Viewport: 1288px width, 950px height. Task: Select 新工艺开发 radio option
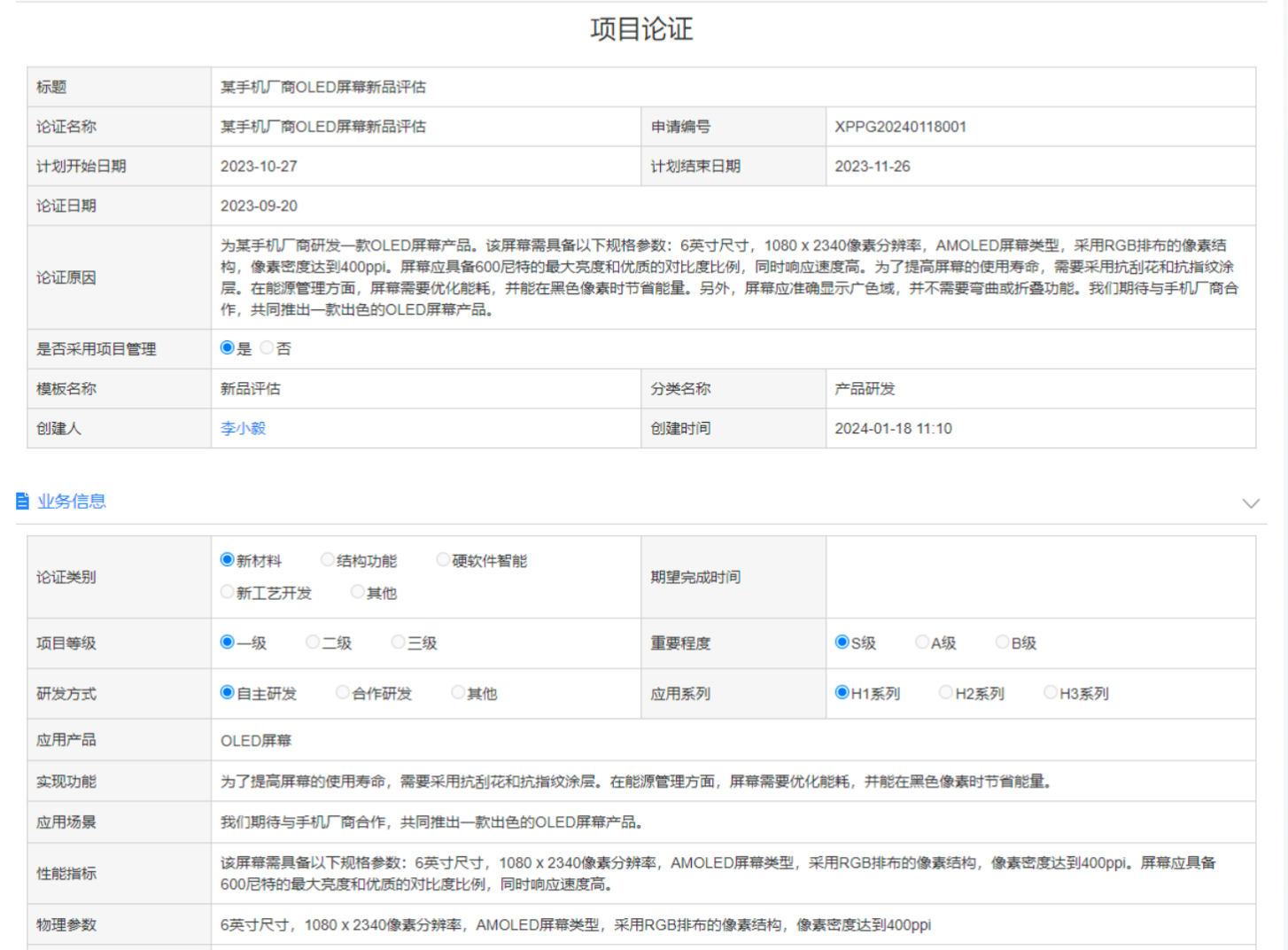(228, 592)
